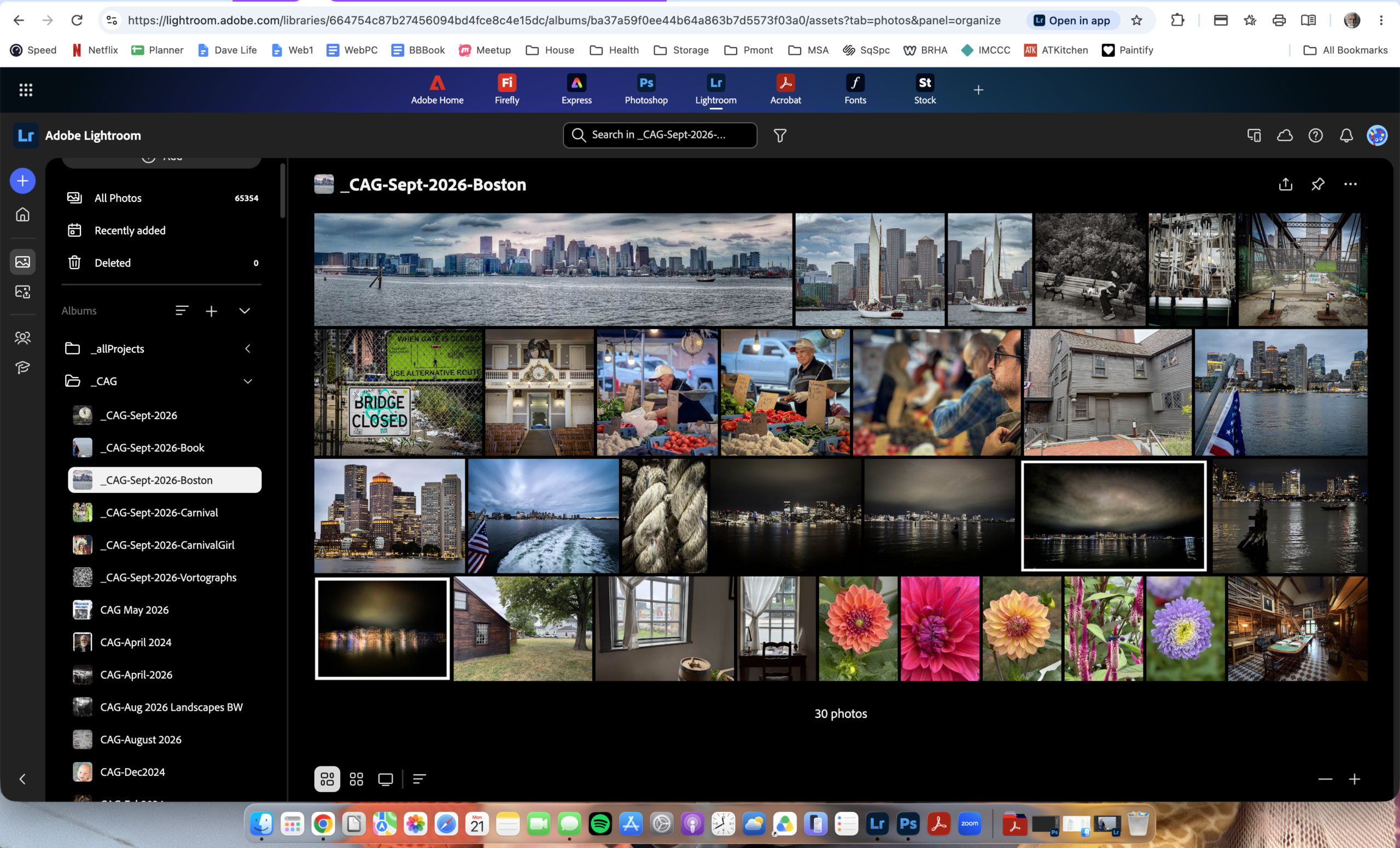Viewport: 1400px width, 848px height.
Task: Open the Learn icon in the left rail
Action: tap(23, 368)
